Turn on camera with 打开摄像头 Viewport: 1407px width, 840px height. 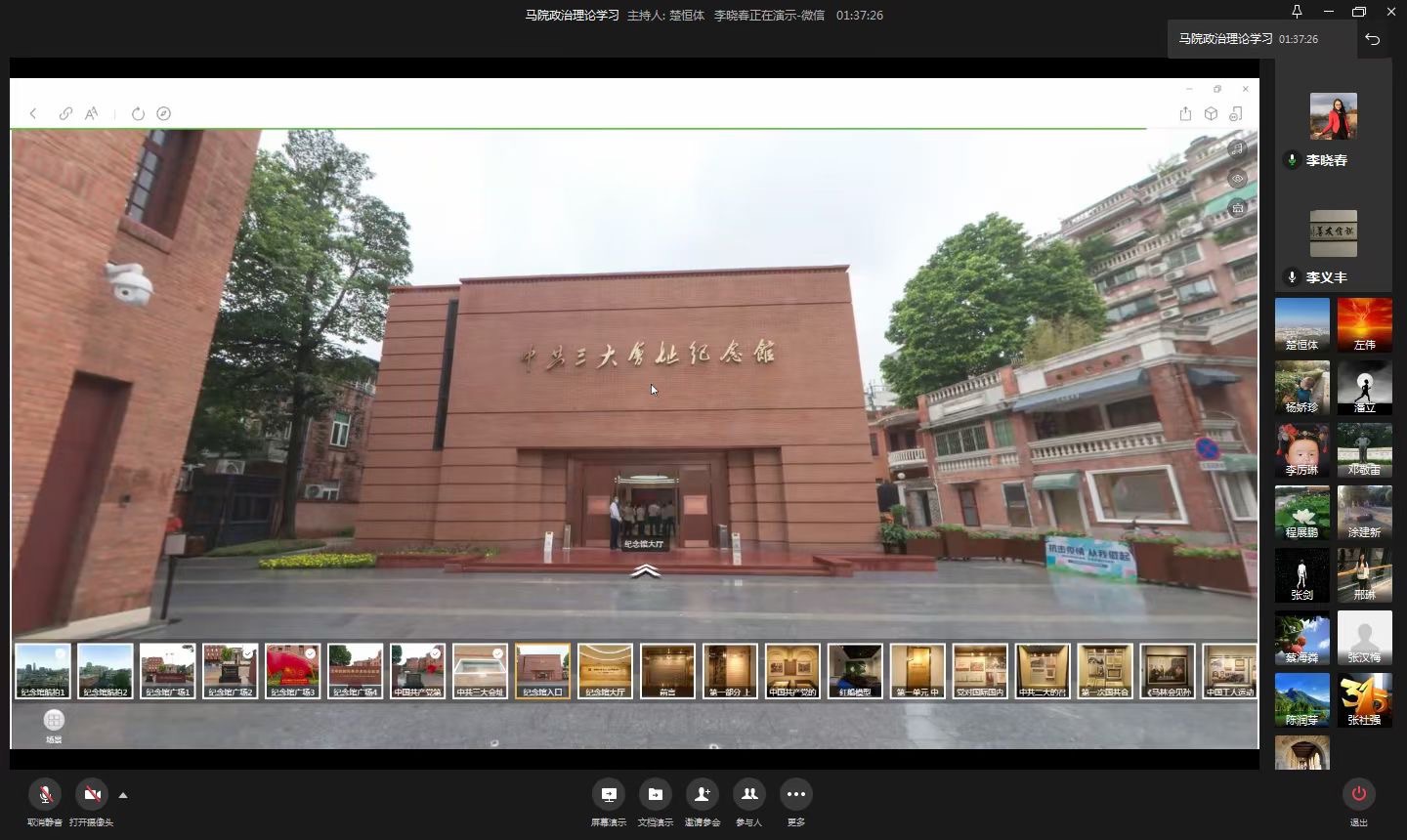(92, 794)
